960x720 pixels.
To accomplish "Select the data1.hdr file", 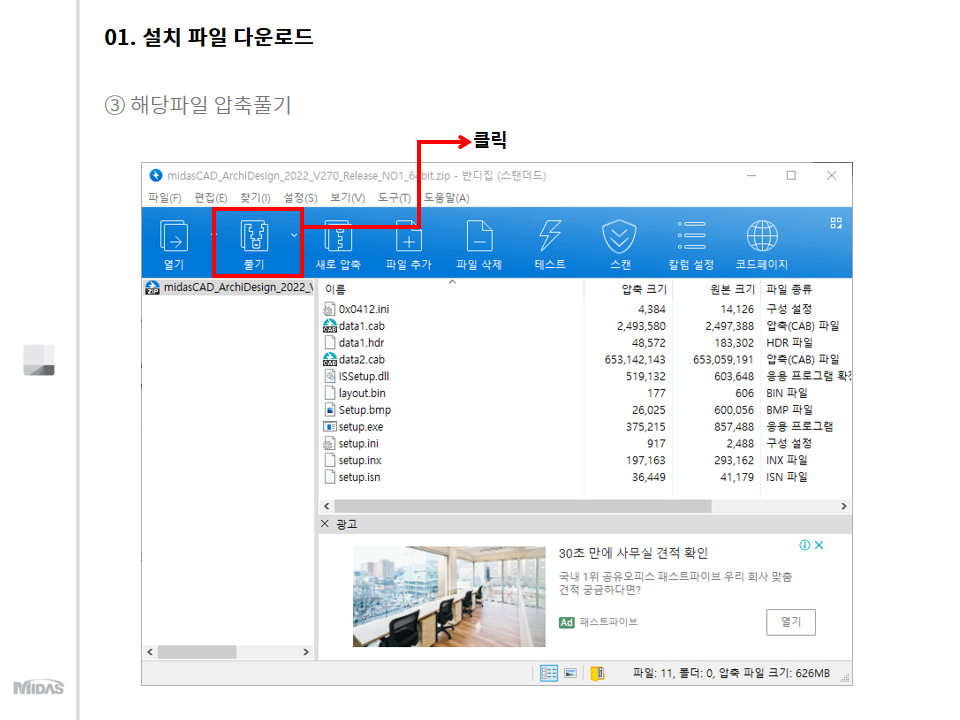I will pyautogui.click(x=361, y=343).
